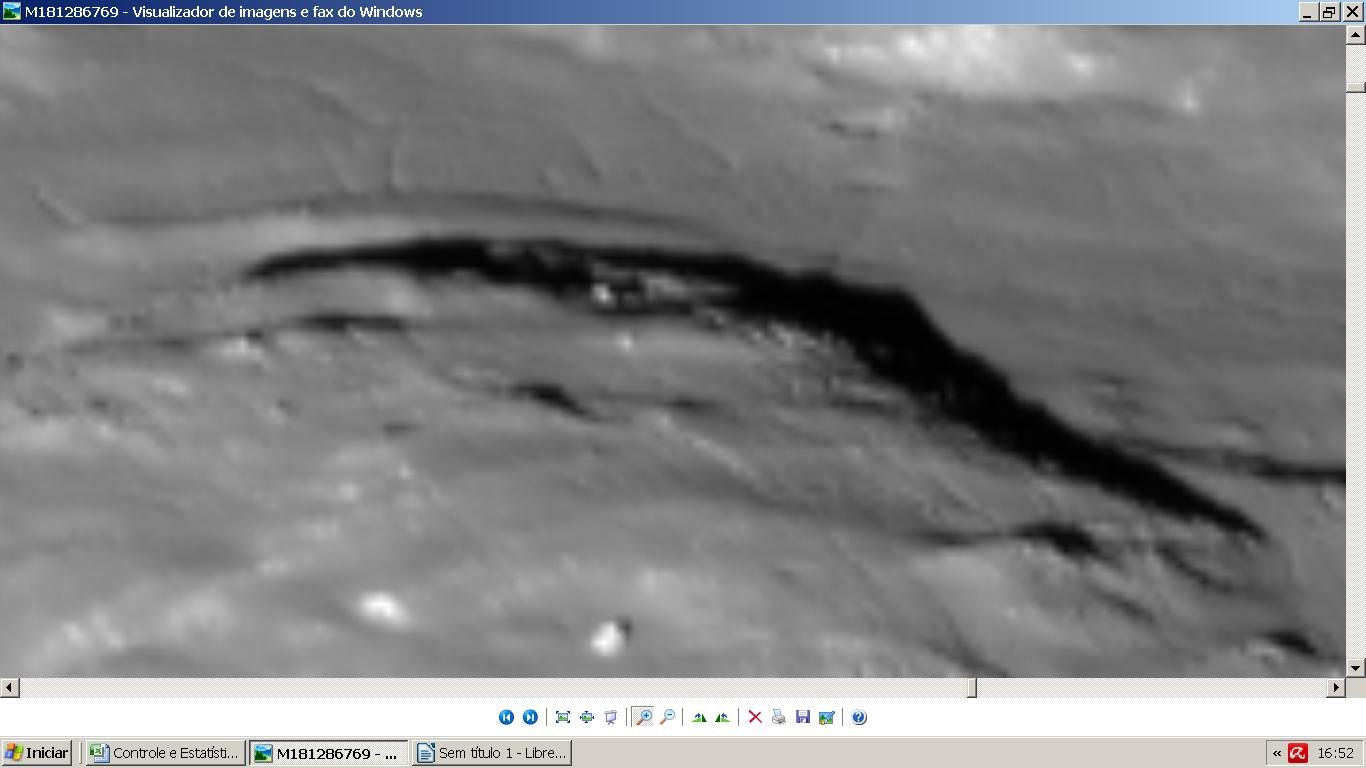The height and width of the screenshot is (768, 1366).
Task: Save a copy using the floppy disk icon
Action: coord(803,717)
